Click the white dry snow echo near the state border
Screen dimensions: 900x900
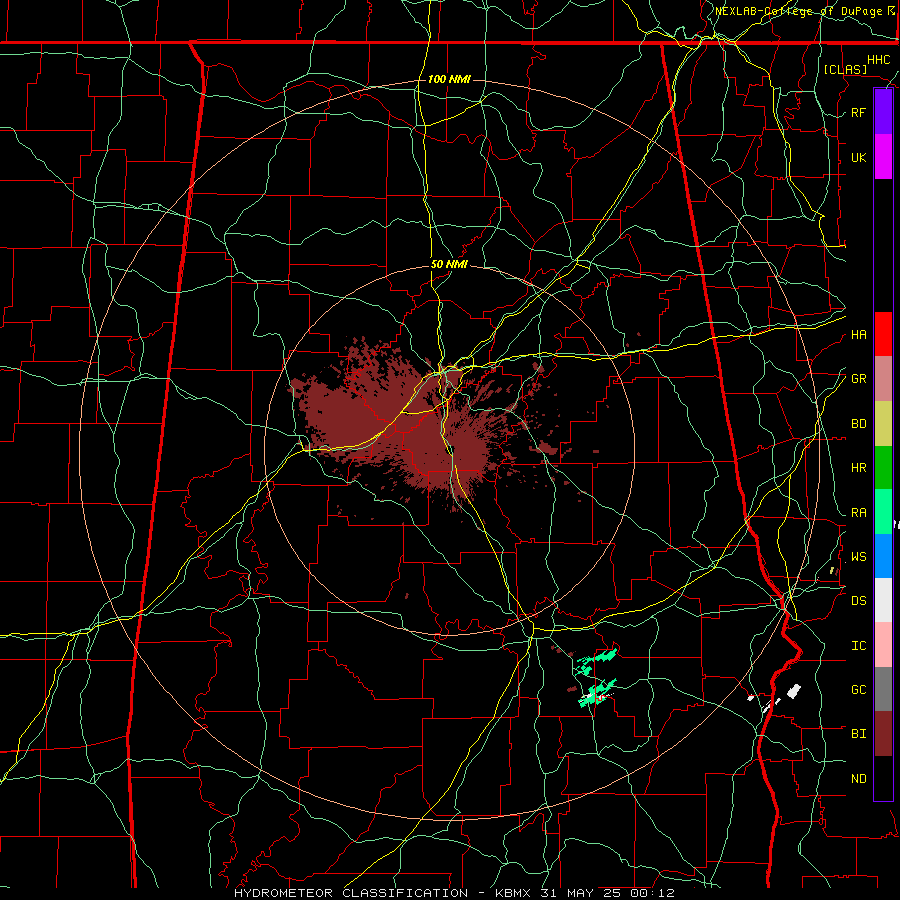pos(793,692)
